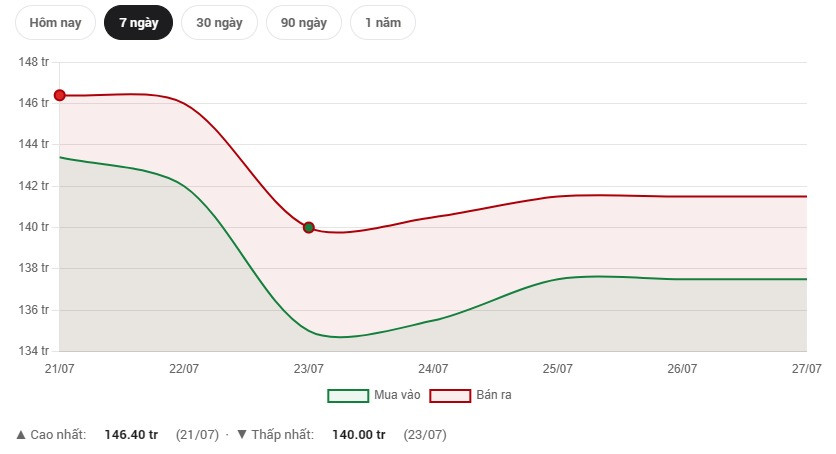Click the red peak marker at 21/07
Viewport: 836px width, 454px height.
click(60, 95)
